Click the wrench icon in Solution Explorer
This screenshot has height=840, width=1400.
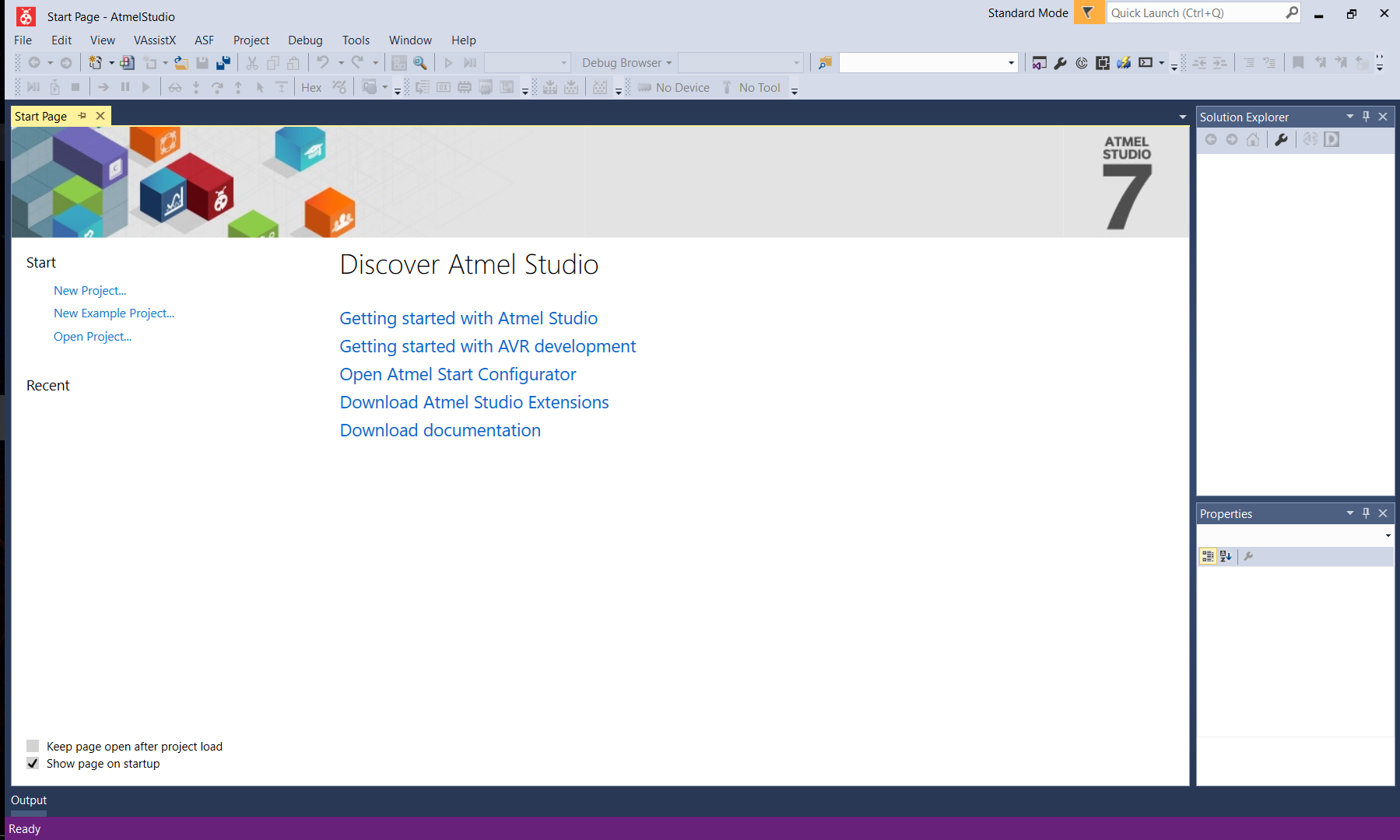tap(1281, 139)
